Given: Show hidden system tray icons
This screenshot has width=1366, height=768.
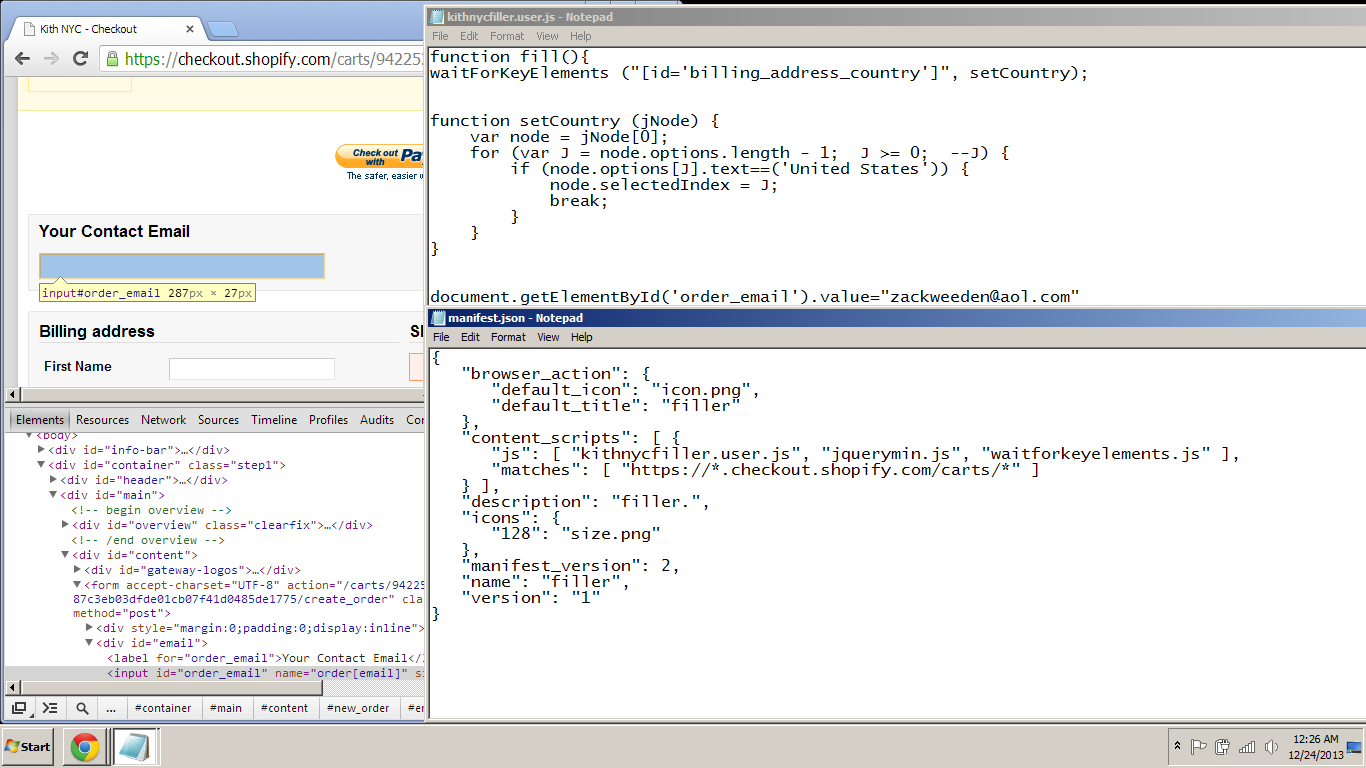Looking at the screenshot, I should pyautogui.click(x=1178, y=747).
